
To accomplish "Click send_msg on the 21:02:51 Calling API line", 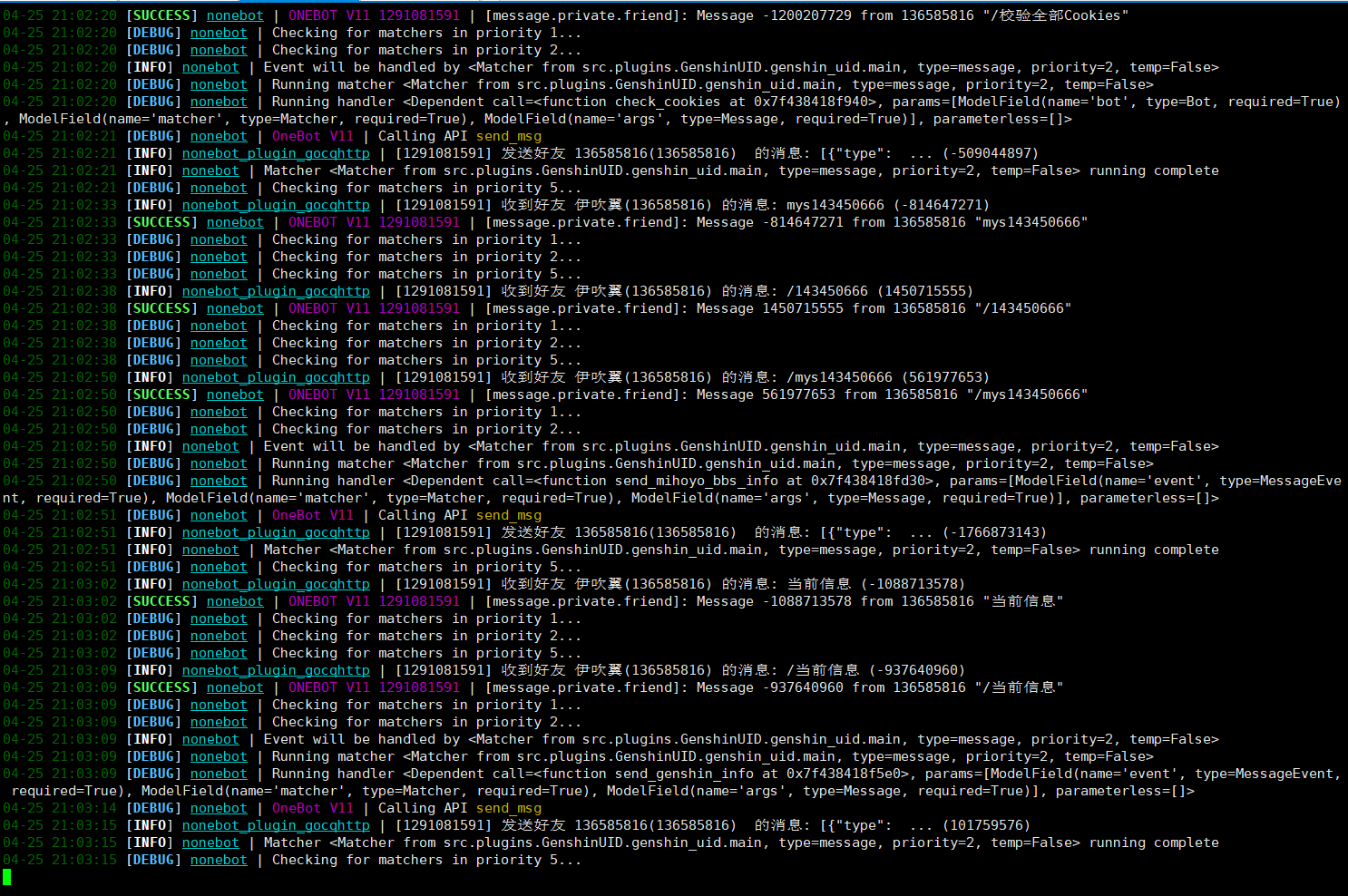I will (x=508, y=515).
